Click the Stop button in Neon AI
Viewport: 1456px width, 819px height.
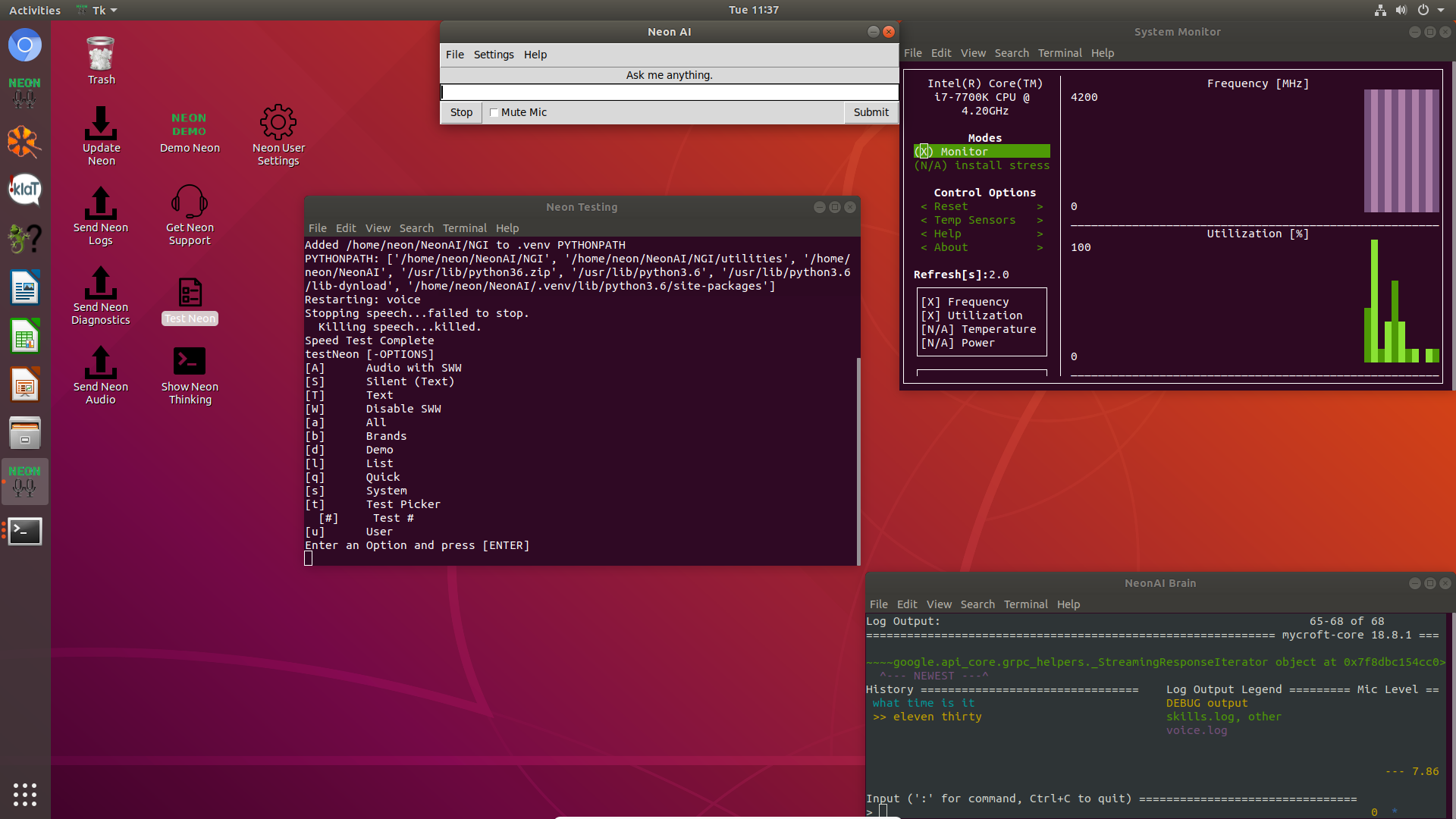(x=461, y=112)
